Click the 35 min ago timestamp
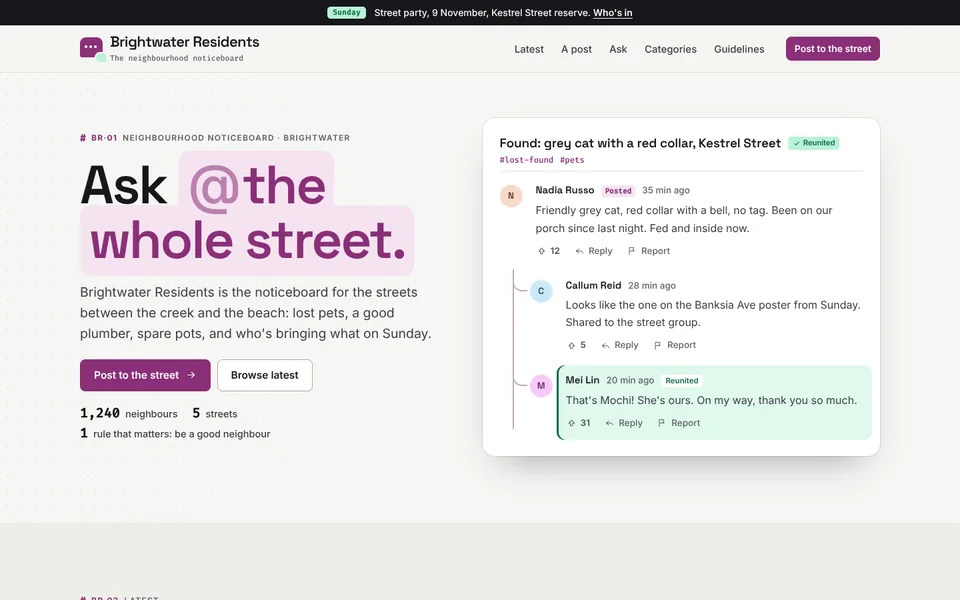 click(666, 190)
